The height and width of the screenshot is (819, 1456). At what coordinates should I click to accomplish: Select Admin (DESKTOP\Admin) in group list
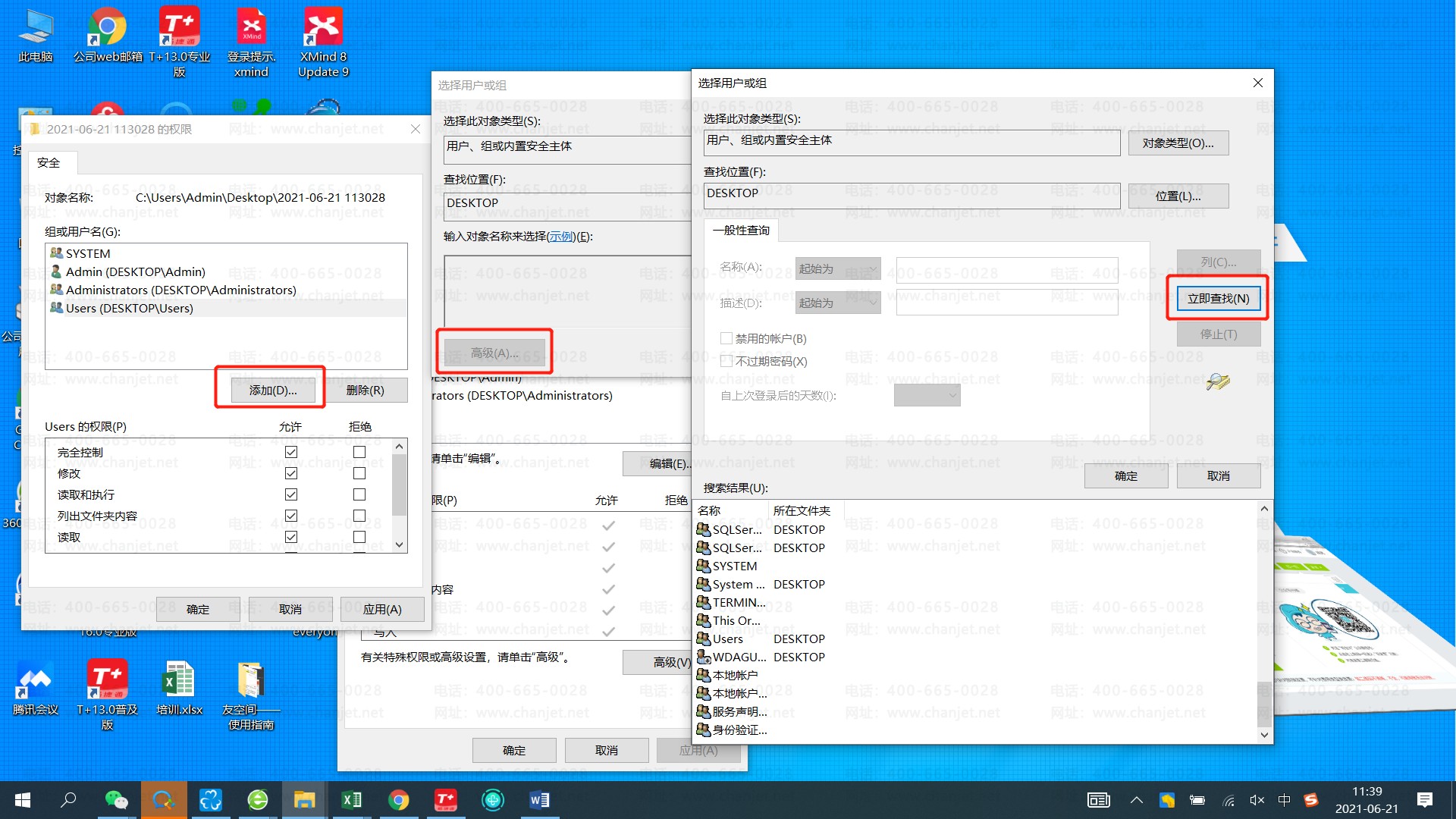(x=226, y=271)
